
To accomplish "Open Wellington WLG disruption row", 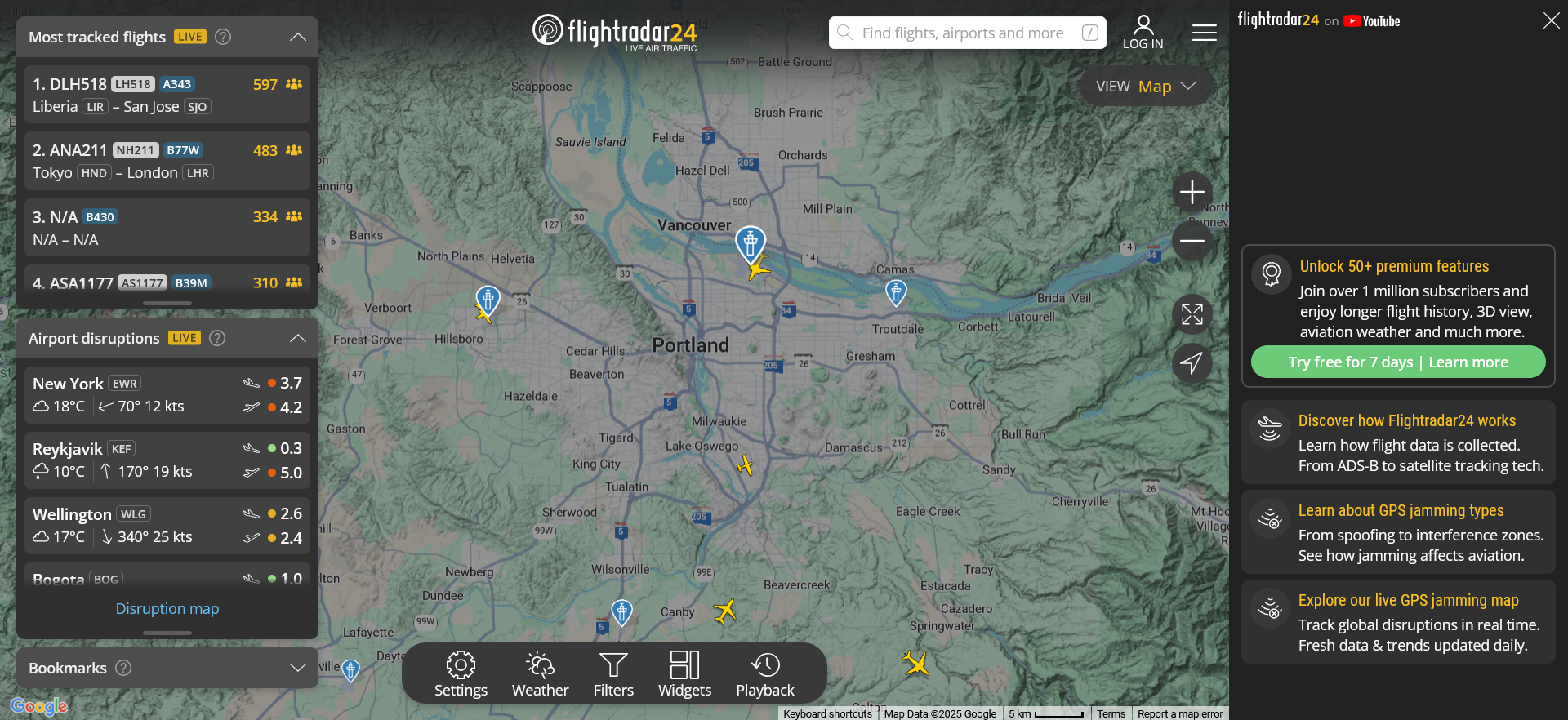I will [x=167, y=526].
